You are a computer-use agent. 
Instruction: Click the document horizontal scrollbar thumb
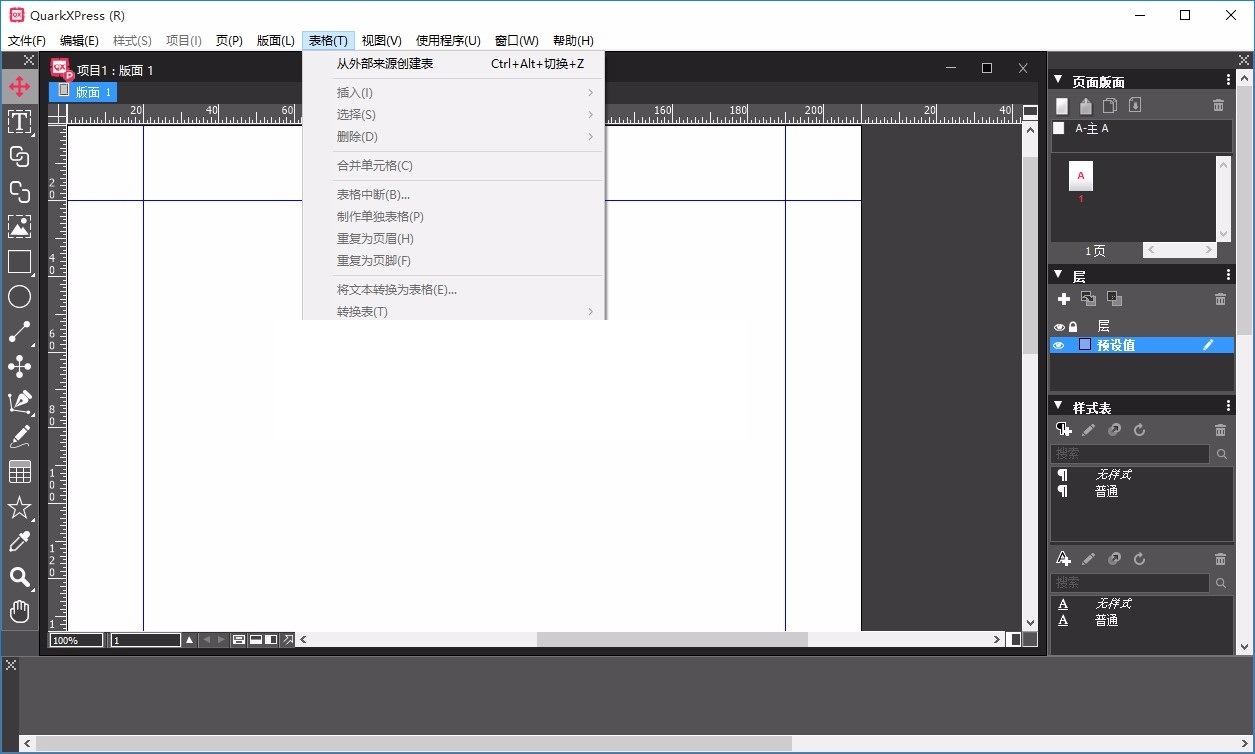[672, 640]
